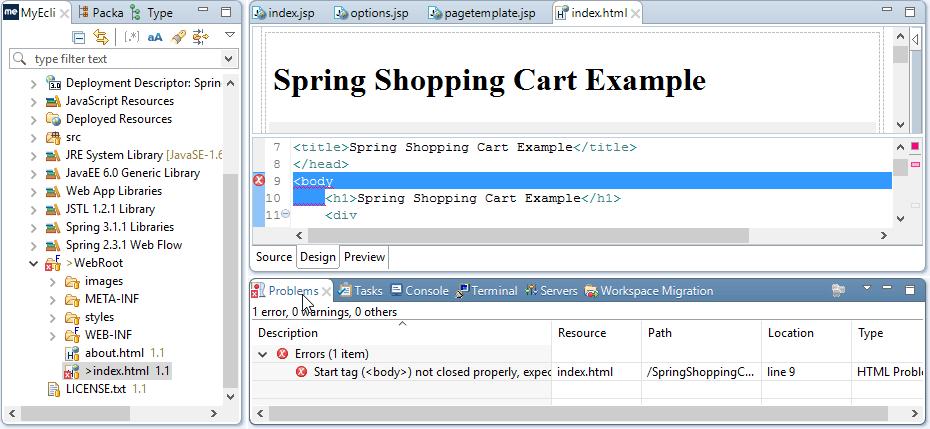
Task: Click the Problems view horizontal scrollbar
Action: coord(578,413)
